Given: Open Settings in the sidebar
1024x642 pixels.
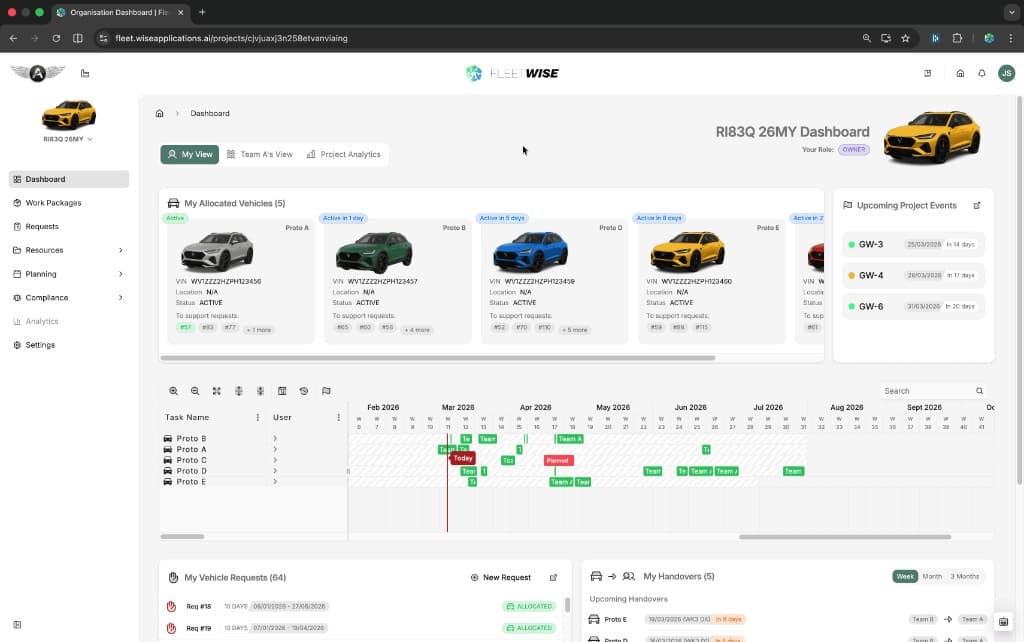Looking at the screenshot, I should pos(69,345).
